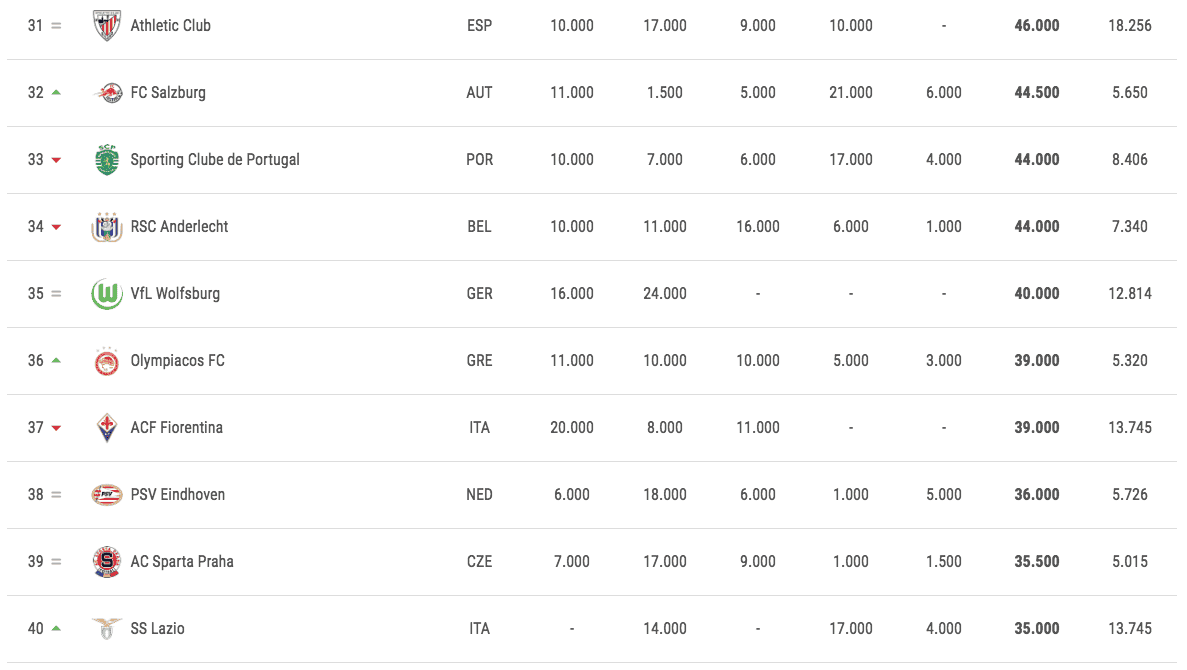Open the Athletic Club team link

170,25
